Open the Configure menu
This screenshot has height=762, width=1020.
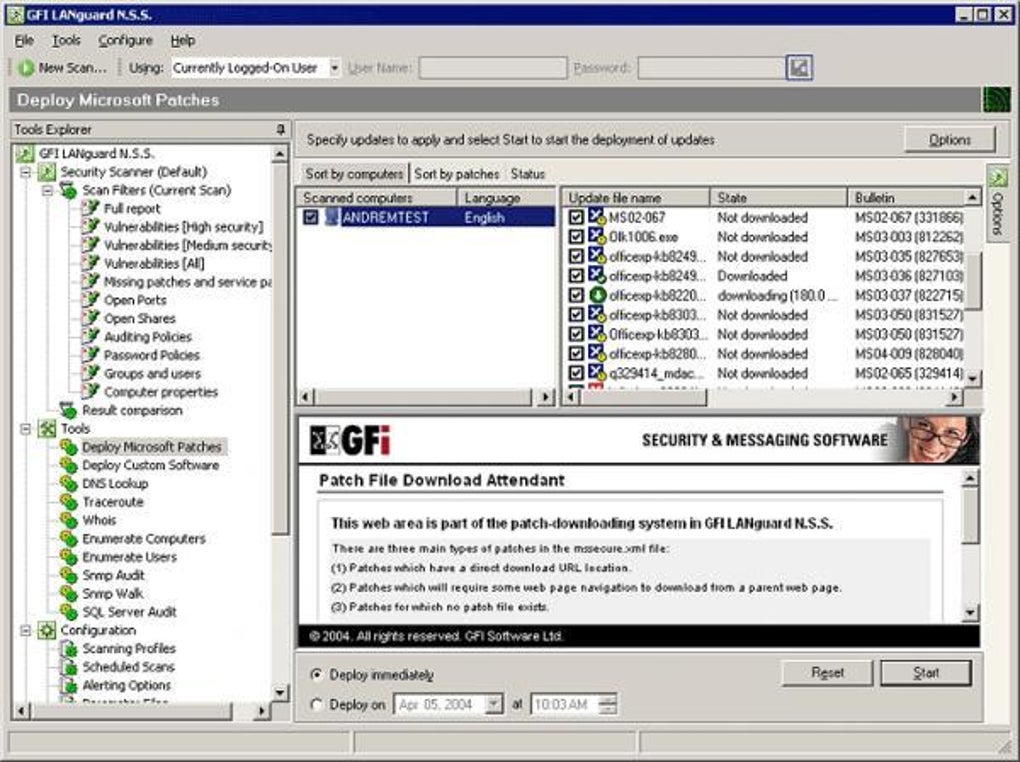click(126, 40)
